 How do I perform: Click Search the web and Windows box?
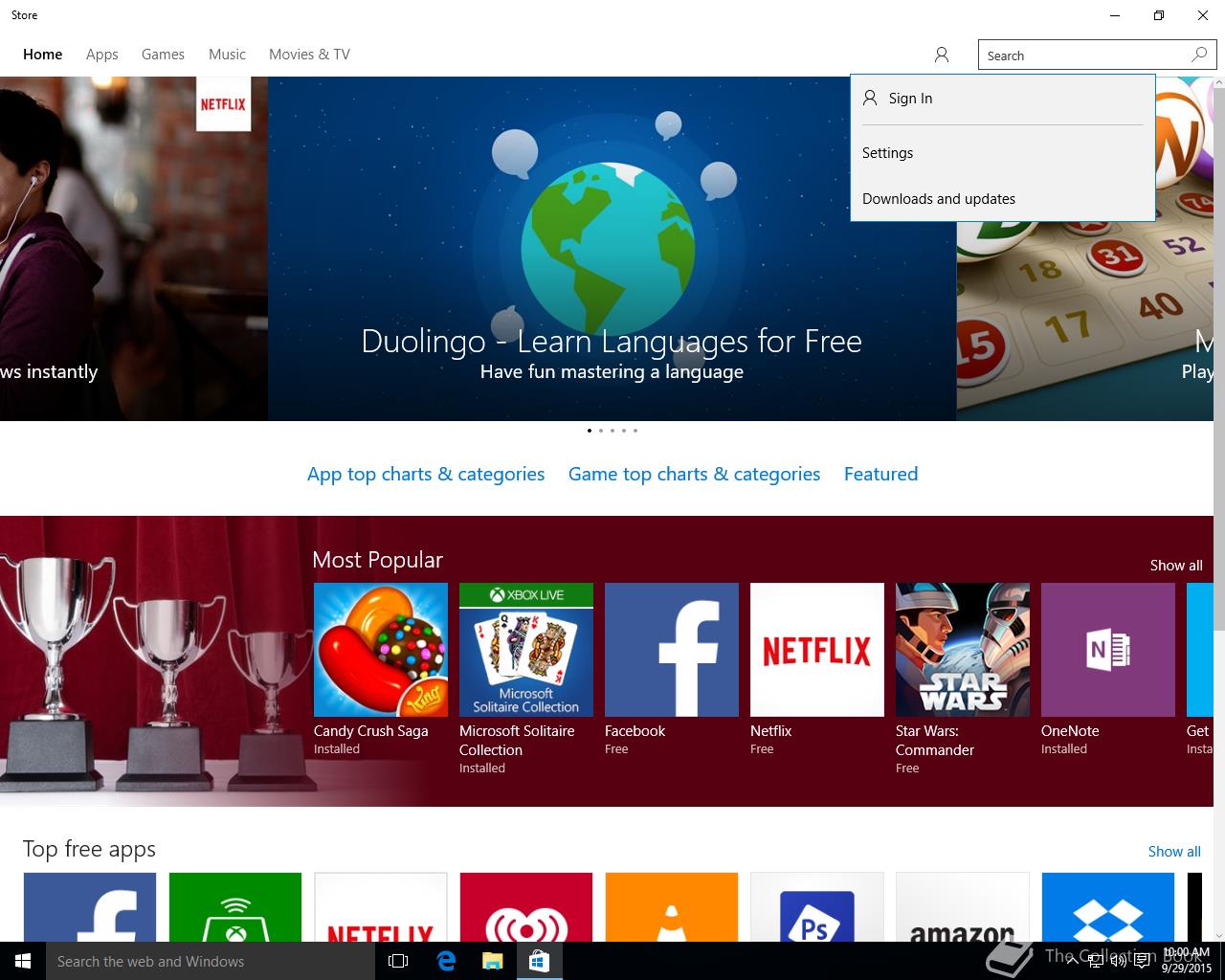[x=211, y=961]
